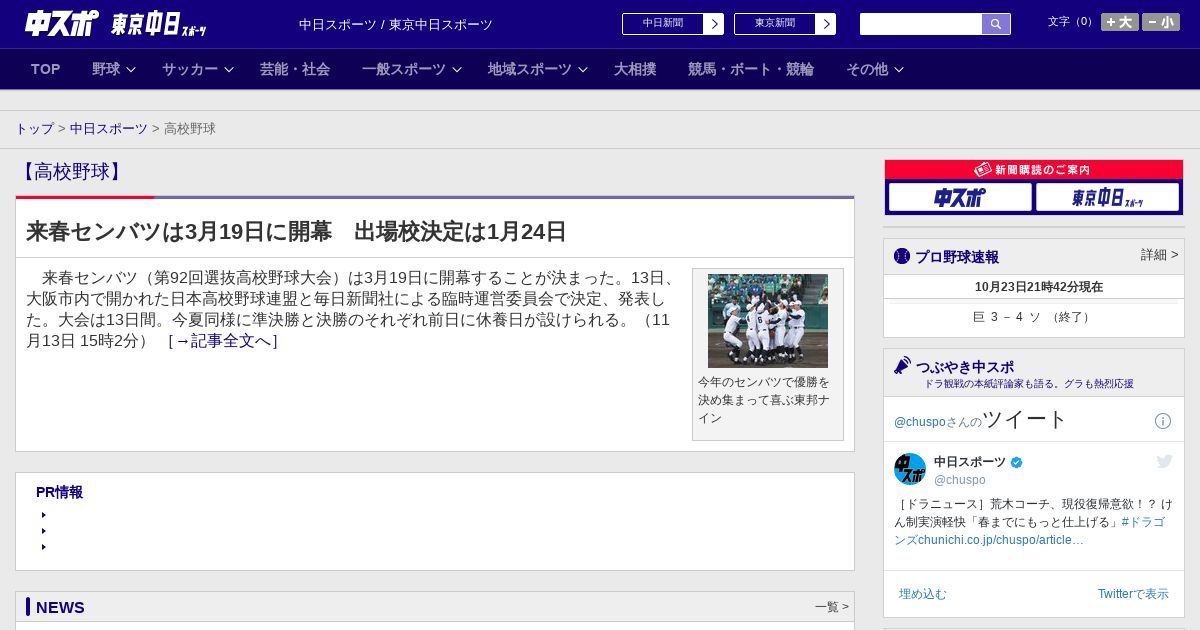This screenshot has width=1200, height=630.
Task: Open 競馬・ボート・競輪 menu item
Action: point(751,69)
